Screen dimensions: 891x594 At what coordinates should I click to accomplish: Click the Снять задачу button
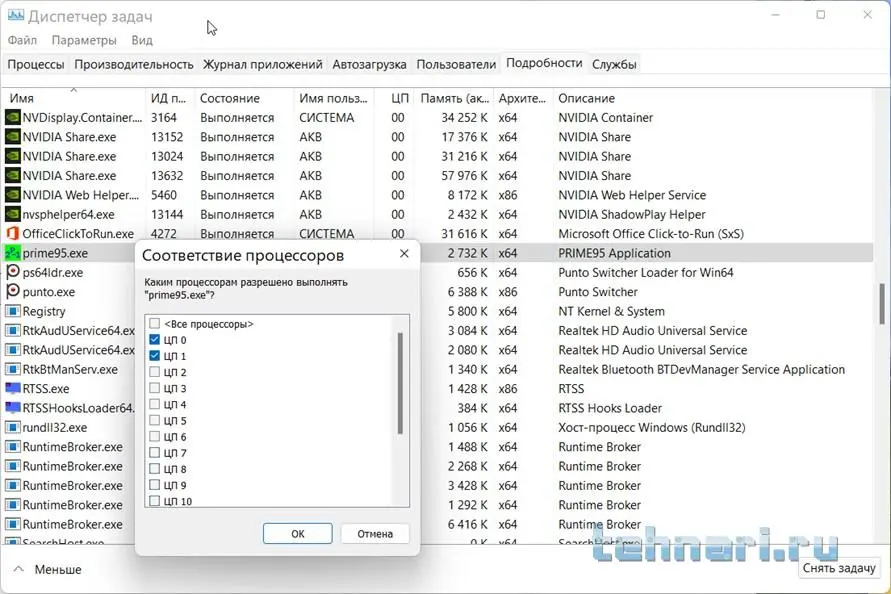click(x=839, y=568)
